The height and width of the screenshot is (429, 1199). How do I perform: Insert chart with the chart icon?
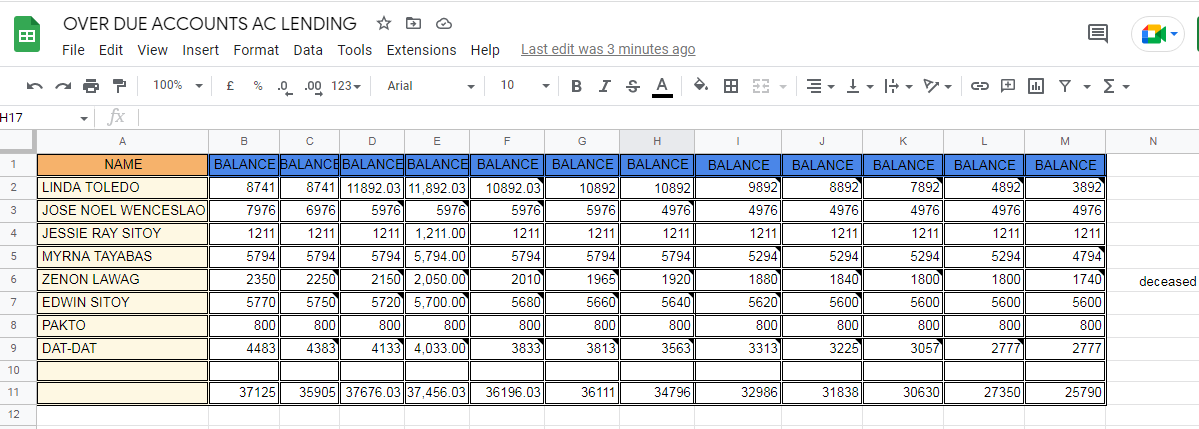[x=1036, y=86]
